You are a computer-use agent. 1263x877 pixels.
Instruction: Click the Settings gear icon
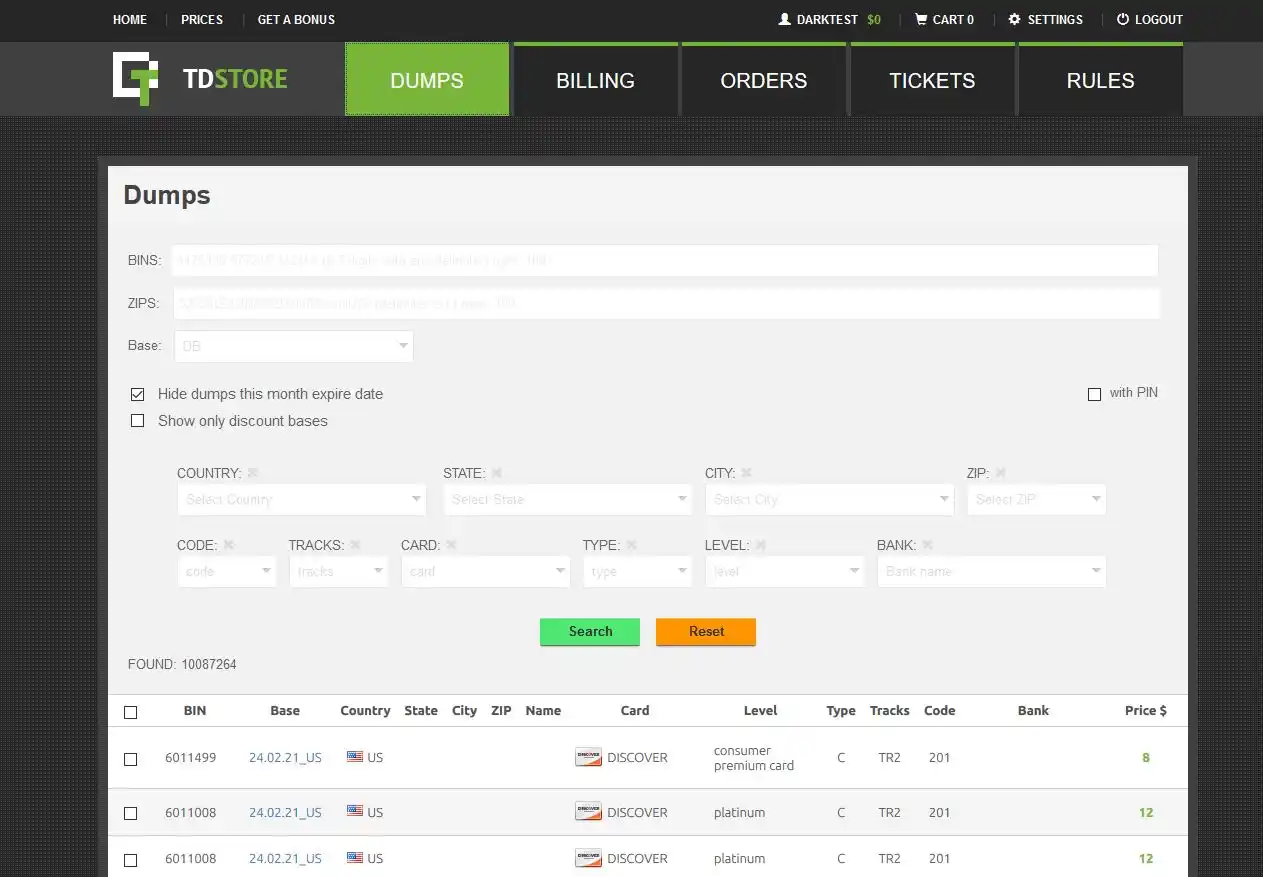[1014, 19]
